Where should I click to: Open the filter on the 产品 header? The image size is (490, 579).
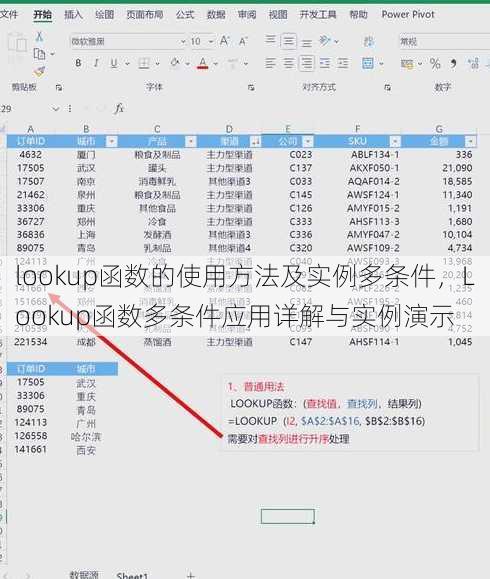click(191, 141)
